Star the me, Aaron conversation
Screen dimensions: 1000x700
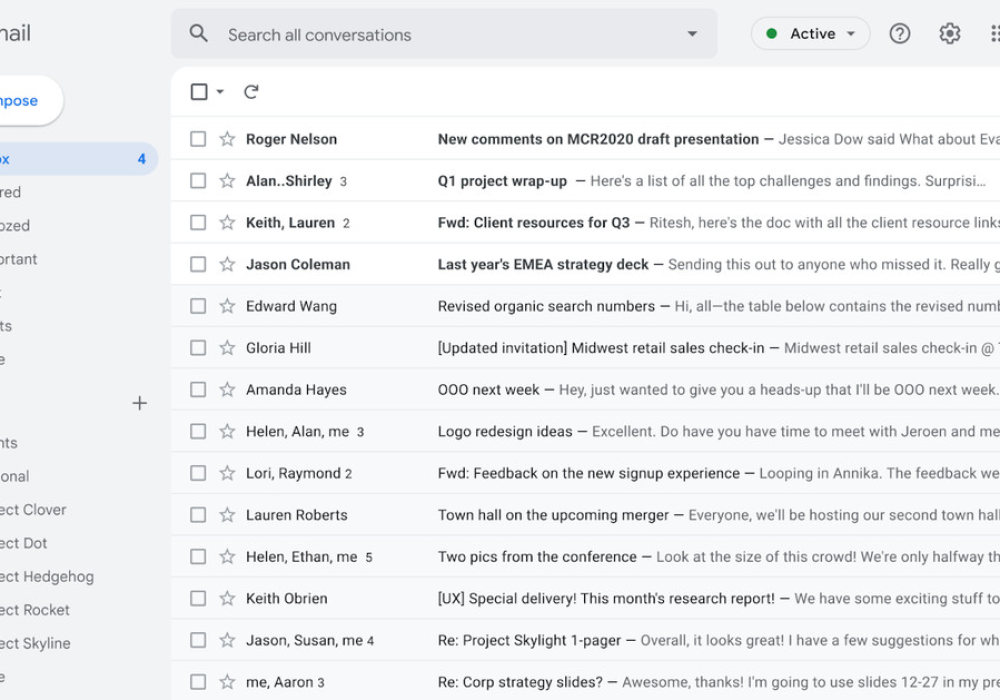(x=227, y=682)
